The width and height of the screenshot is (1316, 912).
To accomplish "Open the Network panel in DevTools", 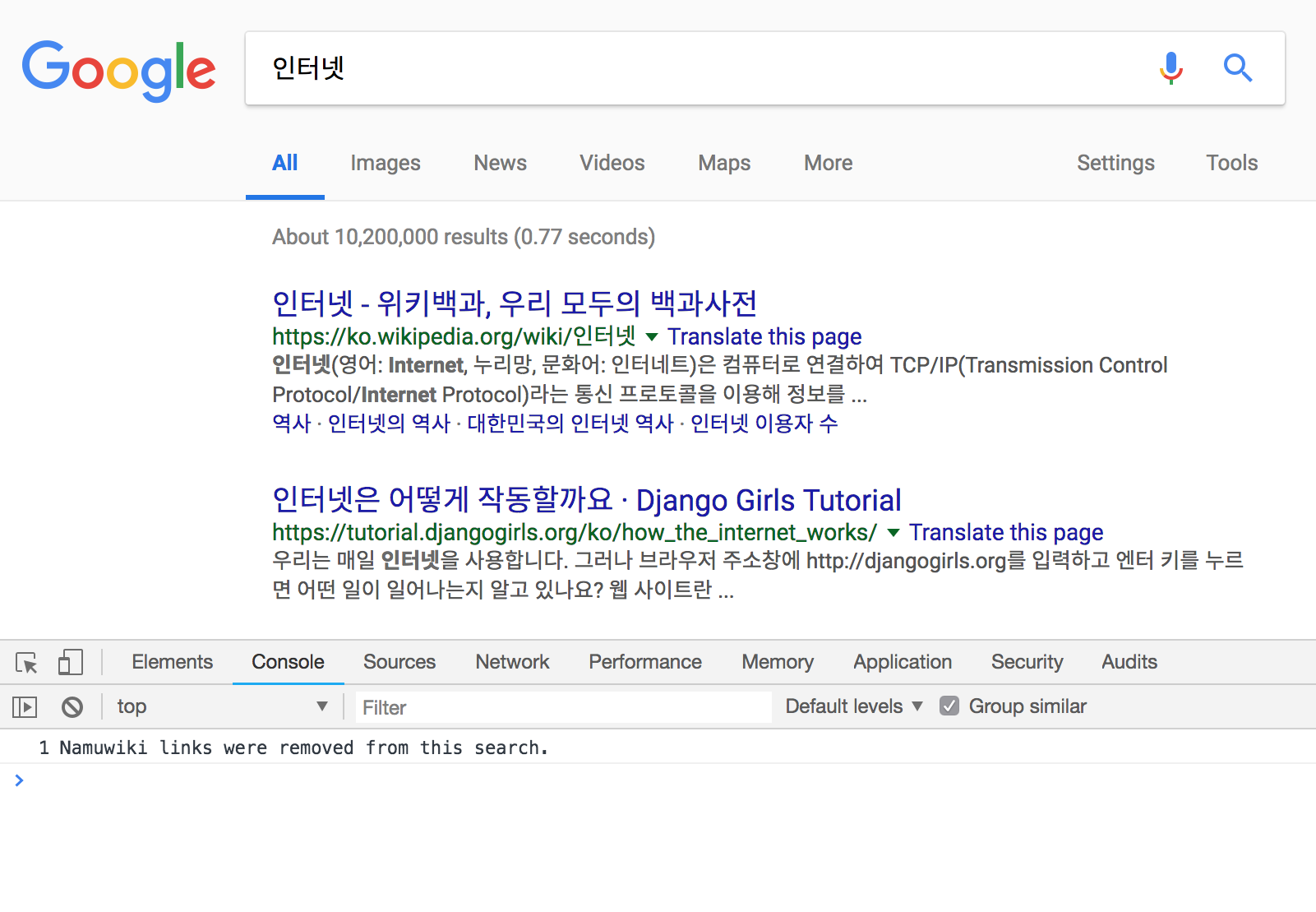I will (512, 662).
